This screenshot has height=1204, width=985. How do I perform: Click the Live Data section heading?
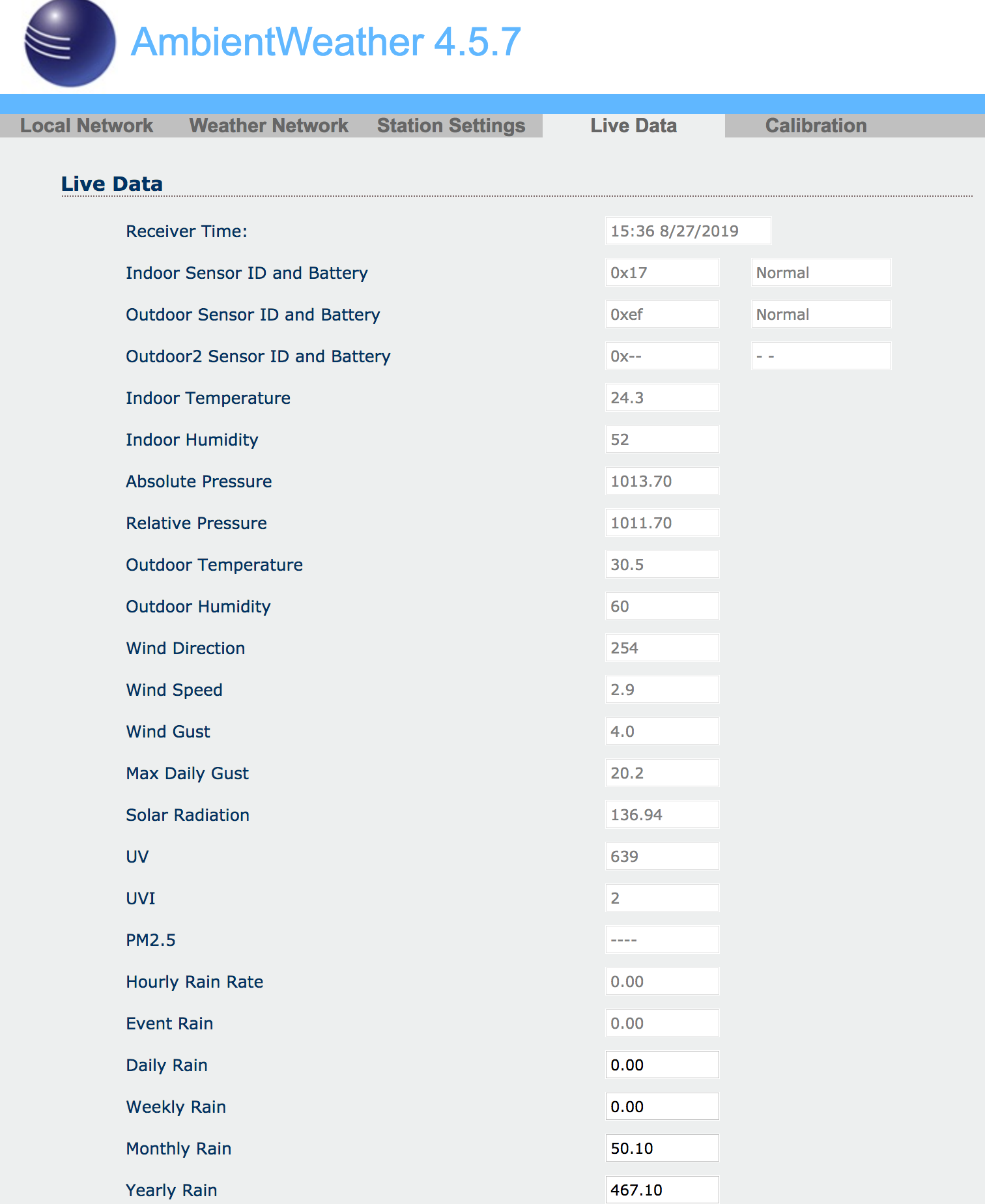pyautogui.click(x=112, y=184)
